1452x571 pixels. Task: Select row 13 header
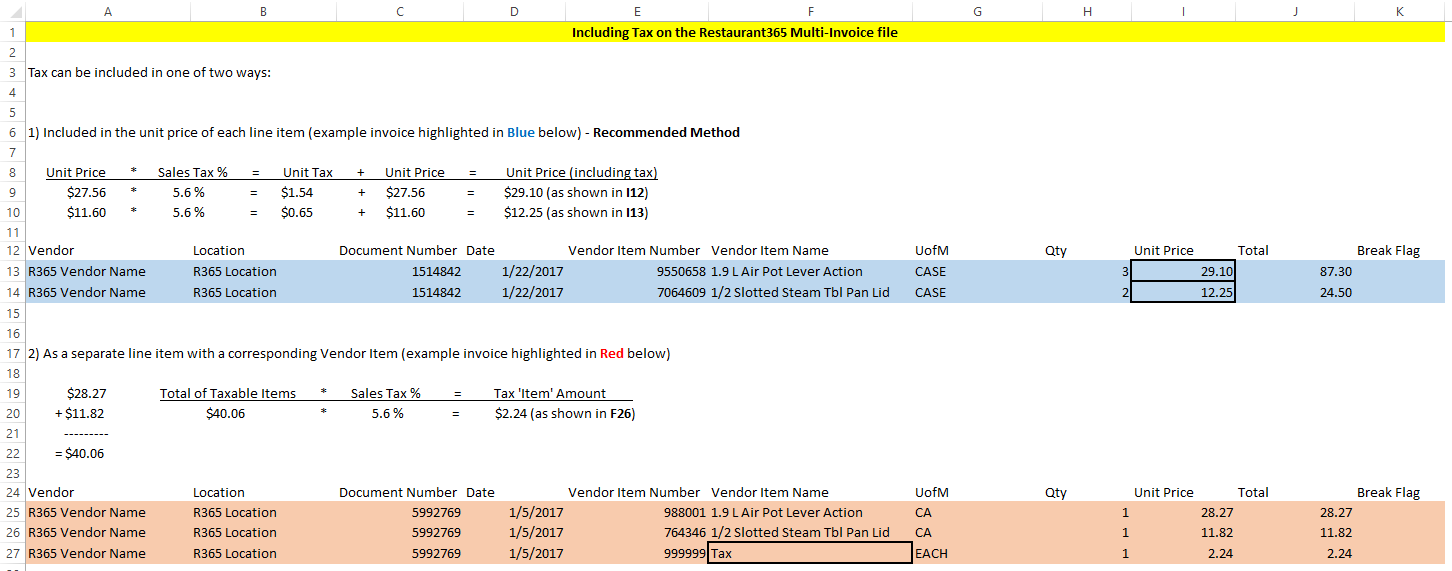(x=12, y=271)
